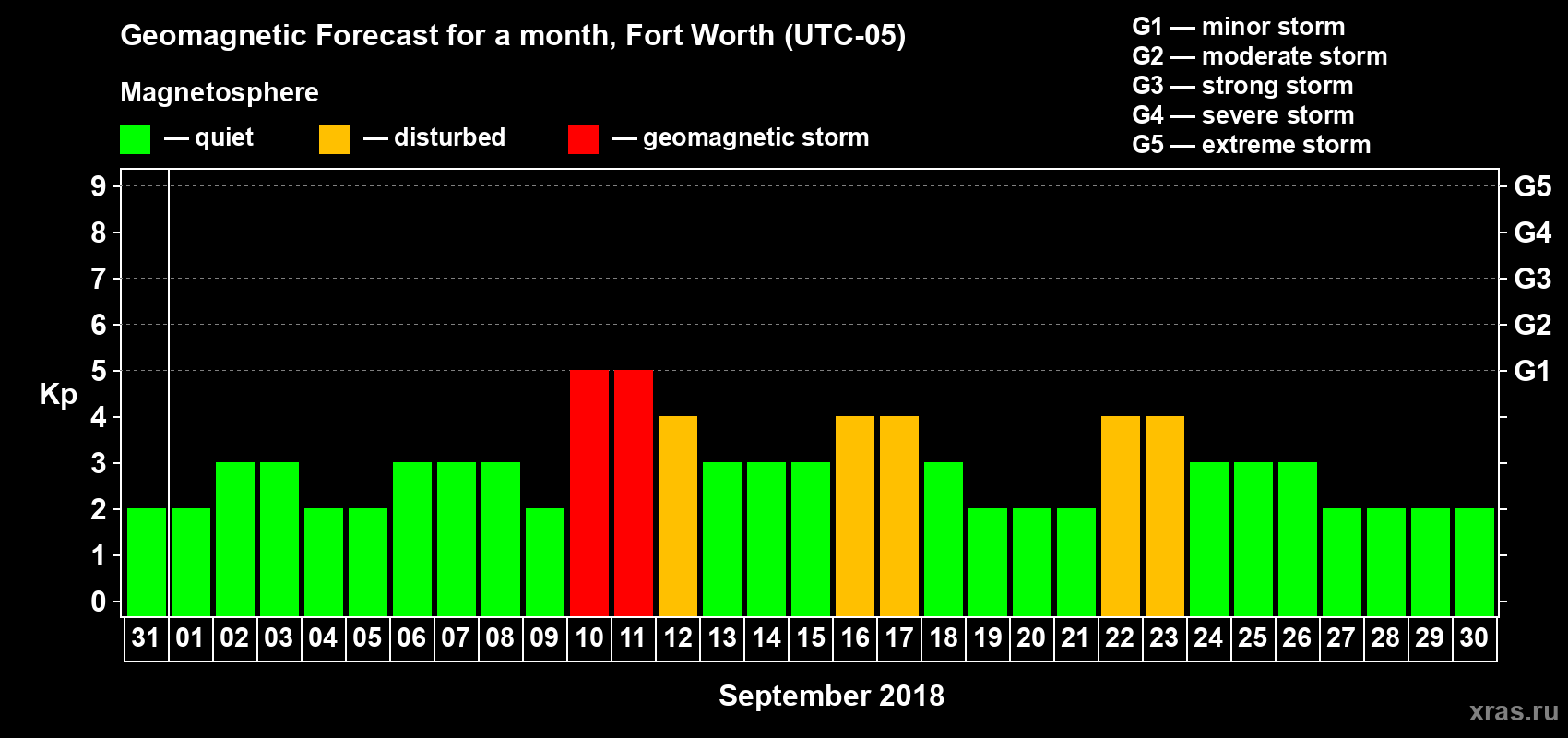Click the 'G3 — strong storm' legend line
Screen dimensions: 1568x738
[1242, 86]
